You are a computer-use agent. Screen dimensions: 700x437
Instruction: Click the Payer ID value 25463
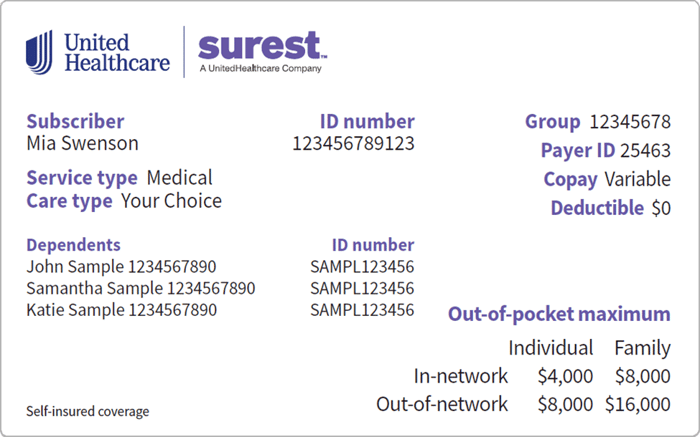pos(645,150)
